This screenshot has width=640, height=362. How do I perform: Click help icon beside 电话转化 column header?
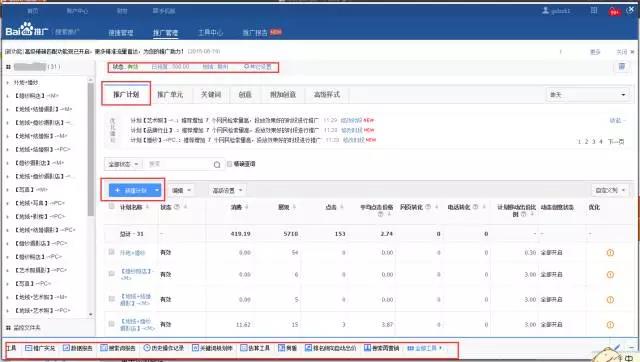476,207
